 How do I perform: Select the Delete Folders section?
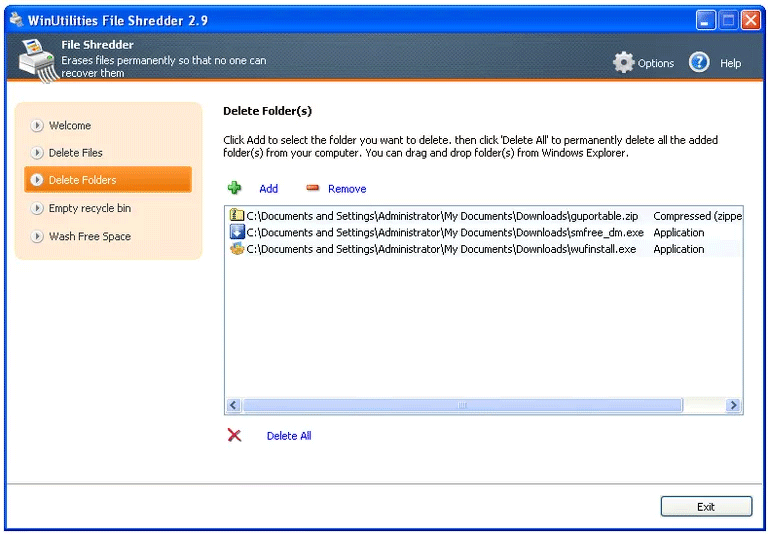click(108, 180)
